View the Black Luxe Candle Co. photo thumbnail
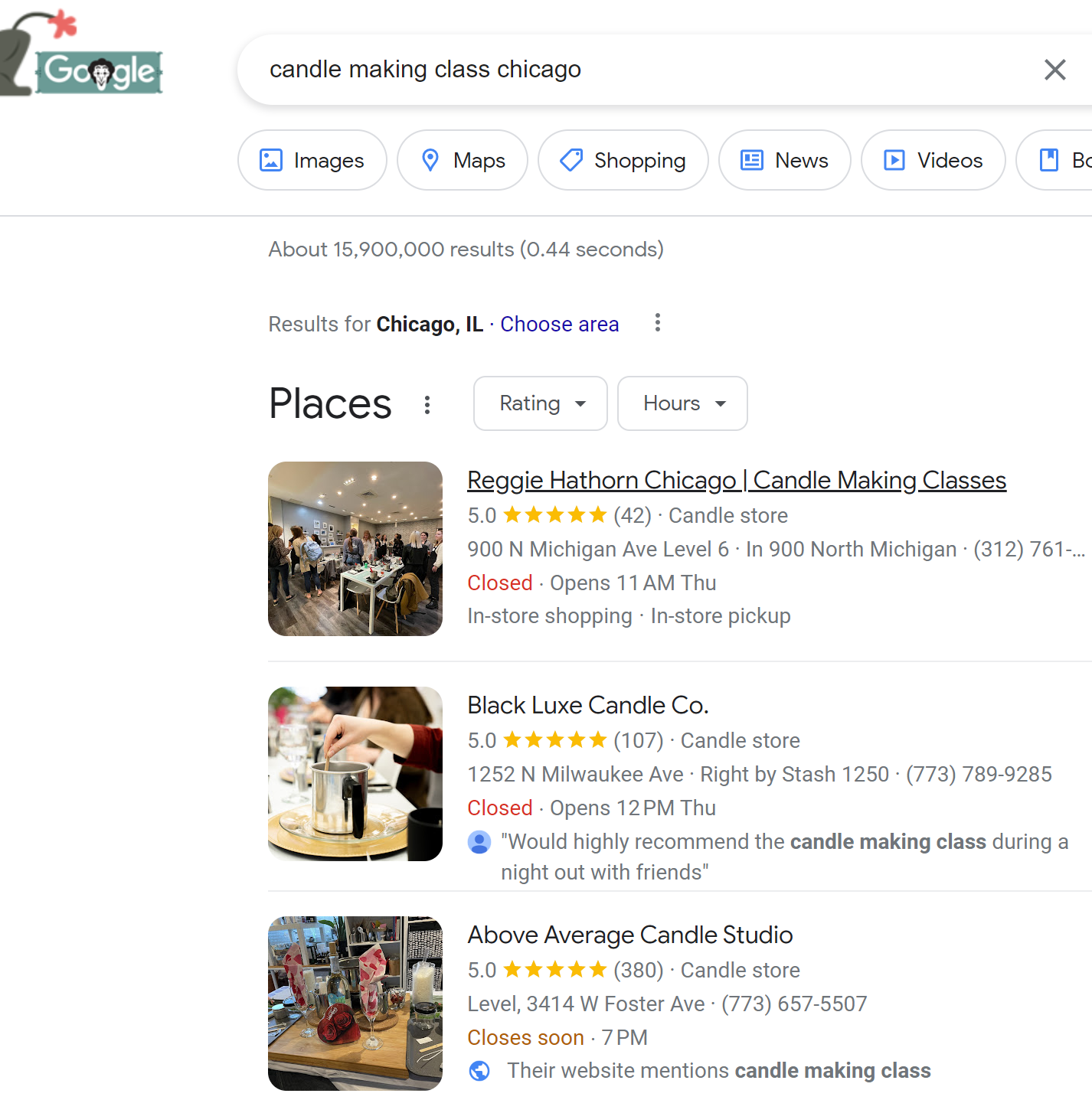Viewport: 1092px width, 1113px height. point(355,774)
